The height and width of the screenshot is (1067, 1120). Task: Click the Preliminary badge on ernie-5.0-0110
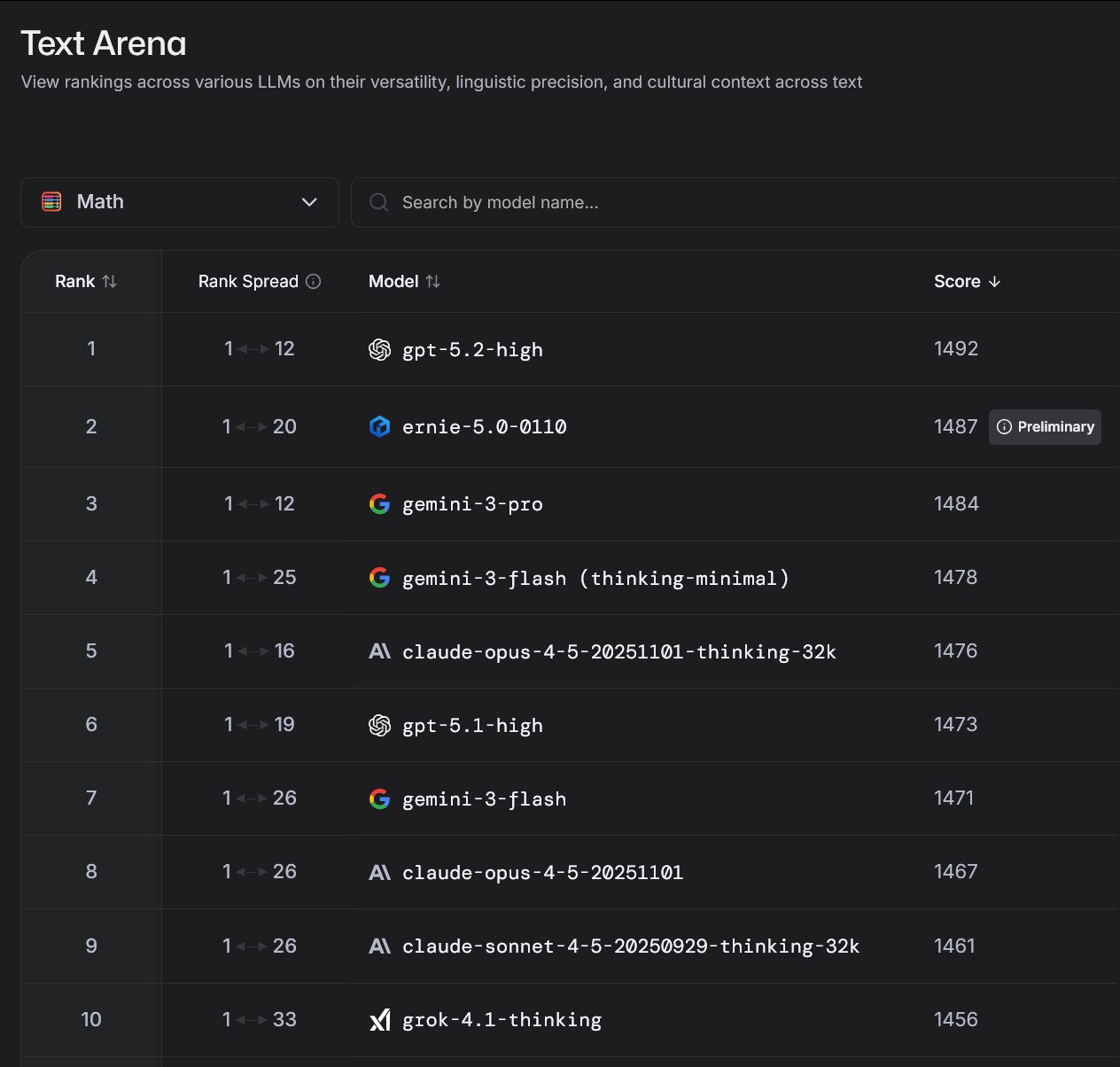click(x=1046, y=427)
